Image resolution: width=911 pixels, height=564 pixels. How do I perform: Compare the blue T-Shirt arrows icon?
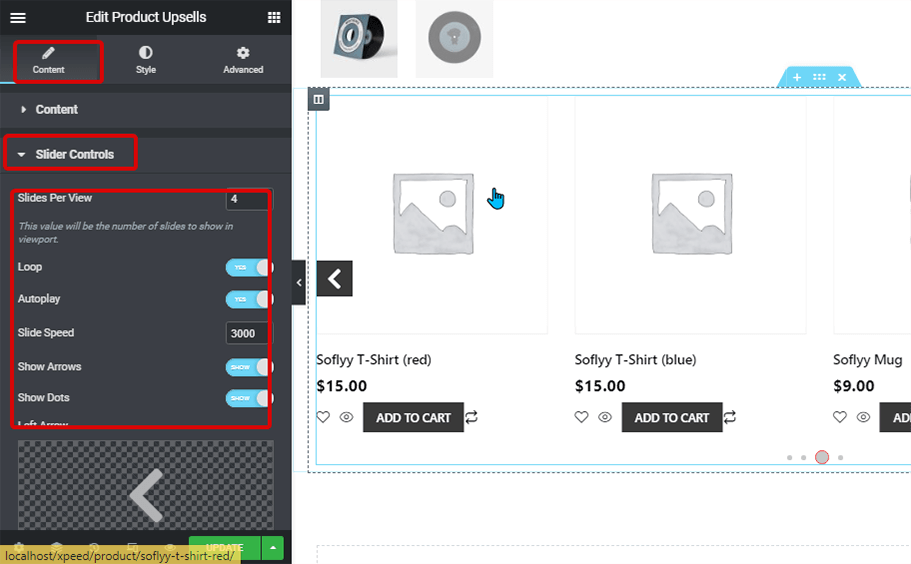pyautogui.click(x=730, y=417)
